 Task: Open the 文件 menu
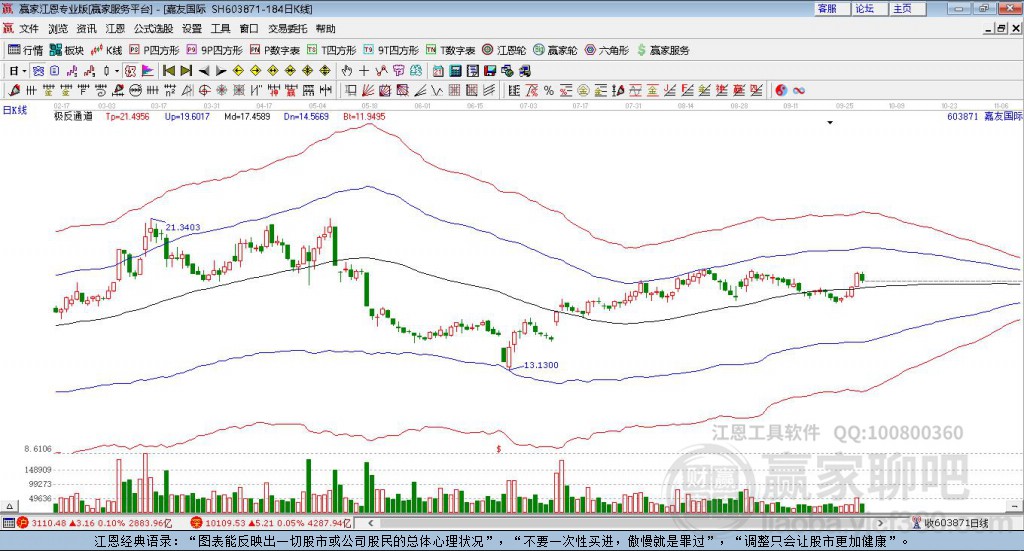click(x=29, y=29)
